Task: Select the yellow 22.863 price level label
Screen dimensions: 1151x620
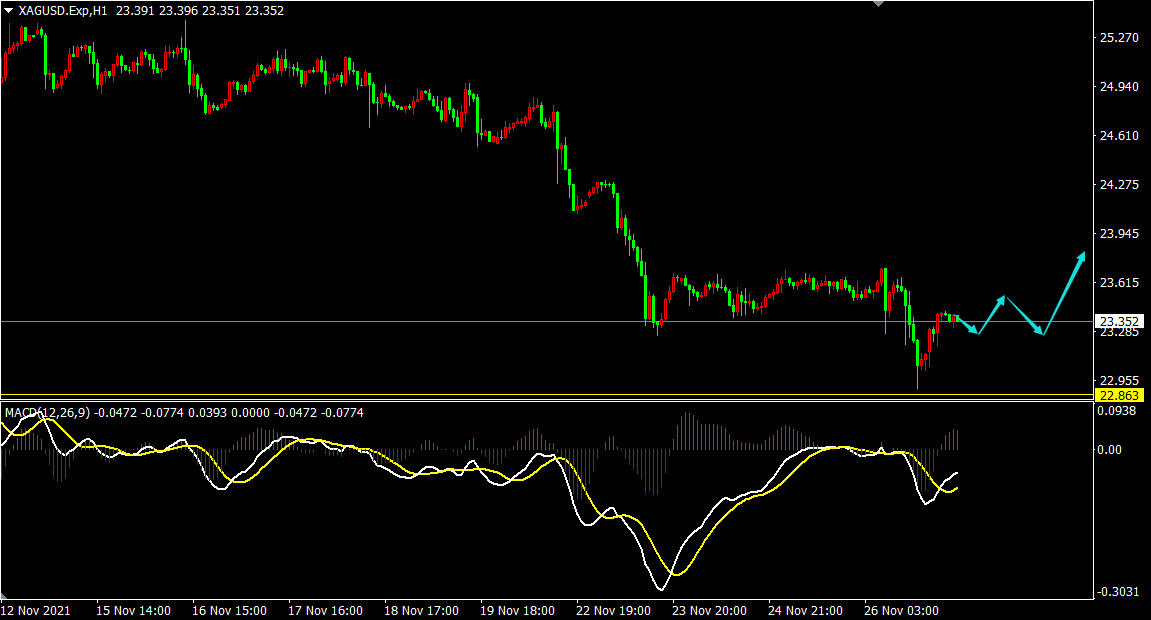Action: coord(1119,396)
